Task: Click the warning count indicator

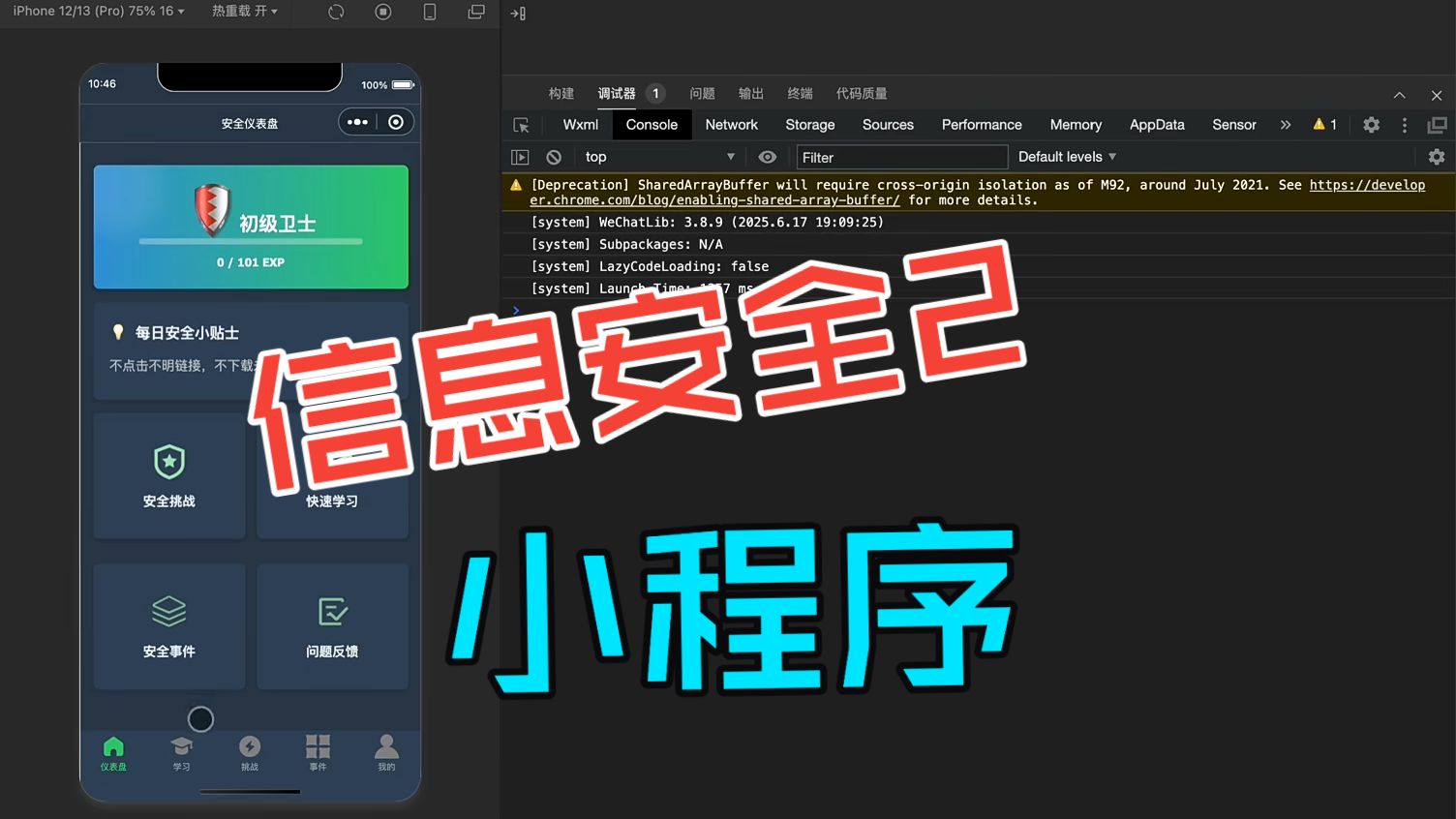Action: click(x=1324, y=125)
